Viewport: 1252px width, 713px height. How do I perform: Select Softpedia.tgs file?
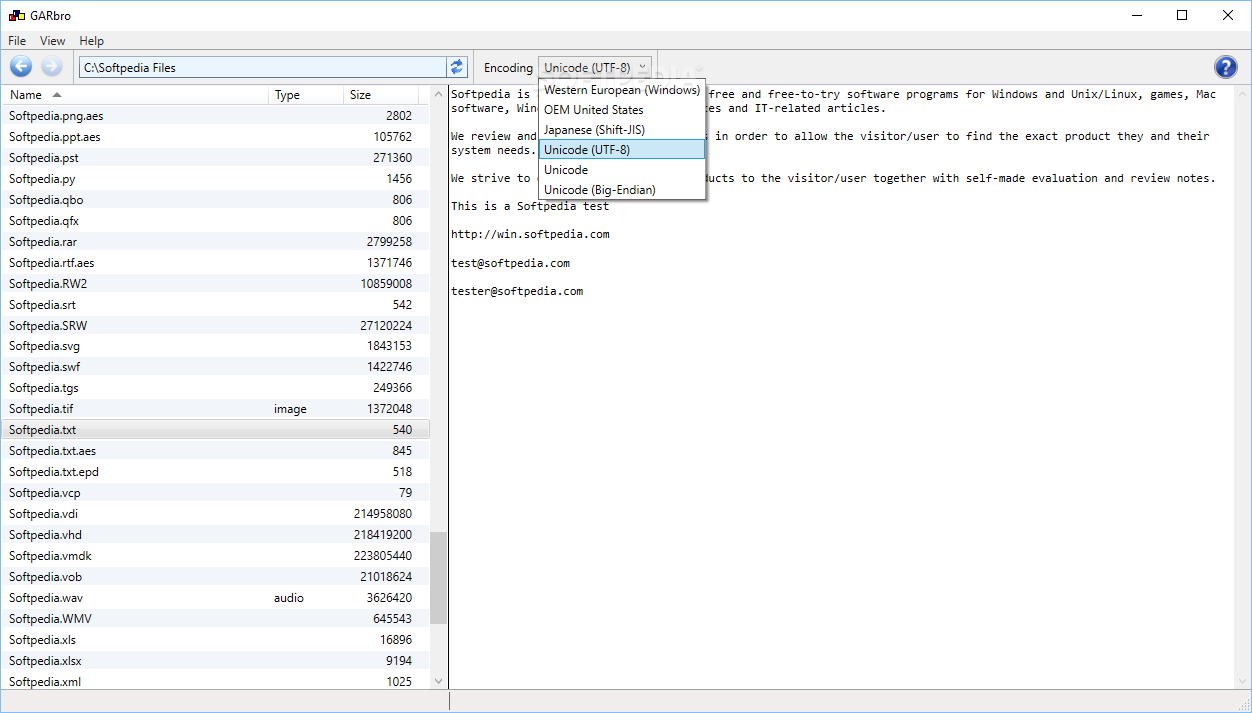(x=215, y=388)
